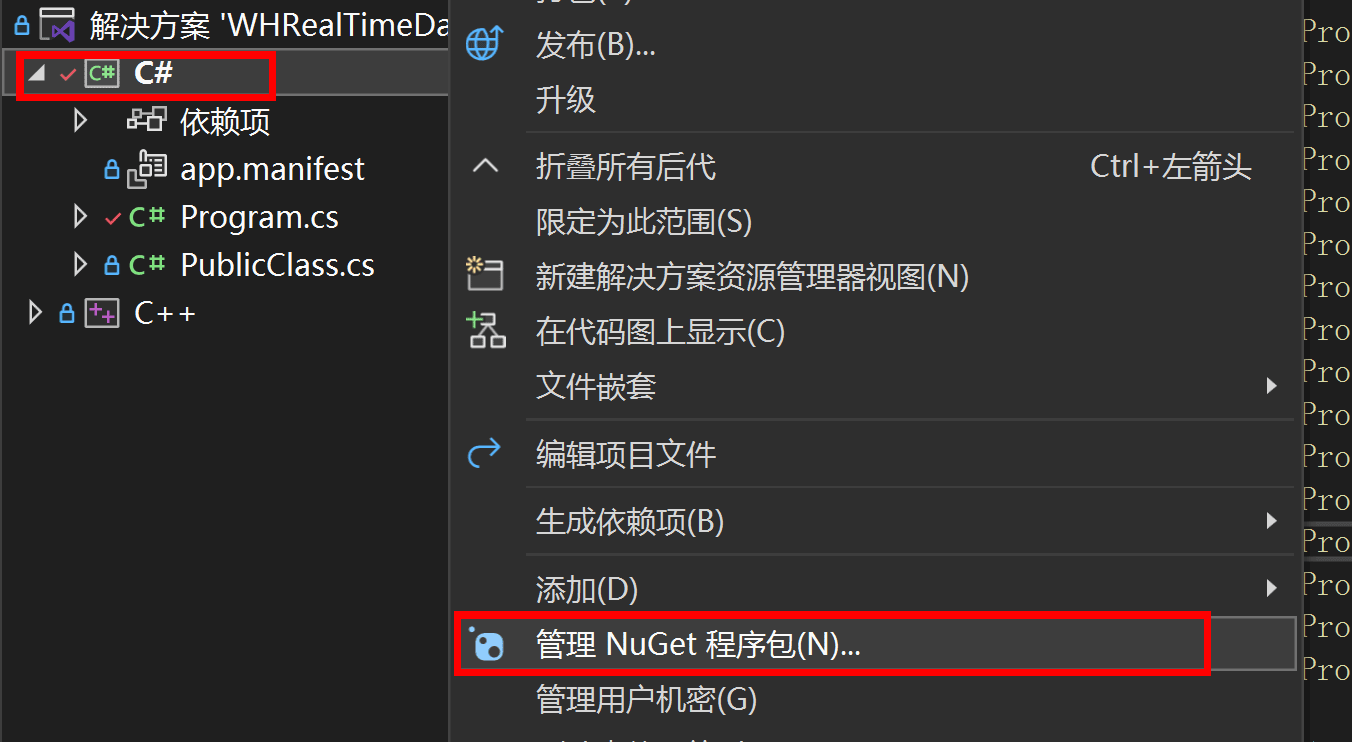1352x742 pixels.
Task: Click the new solution explorer view icon
Action: 485,275
